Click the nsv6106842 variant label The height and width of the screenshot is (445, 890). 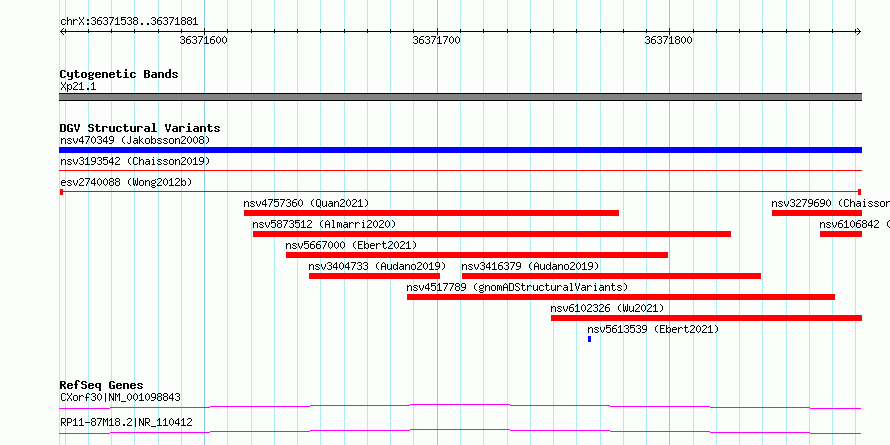pos(854,224)
